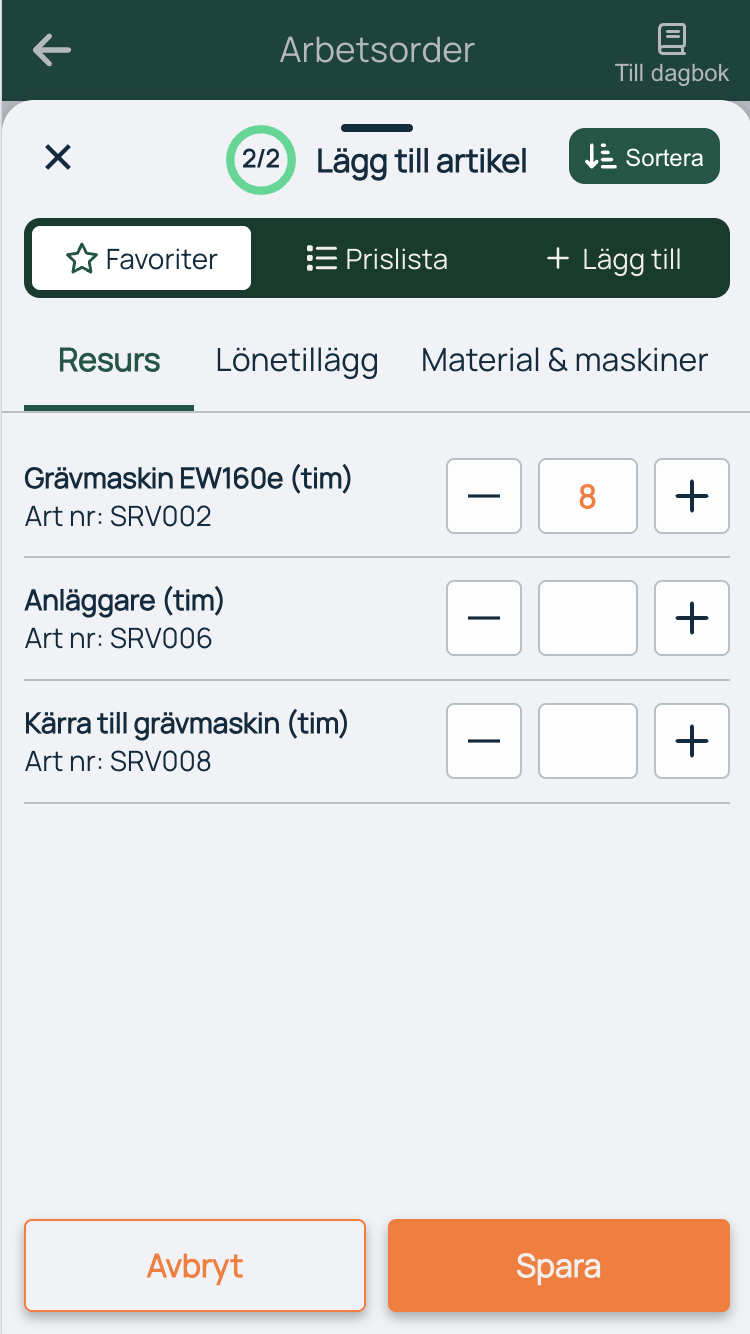The height and width of the screenshot is (1334, 750).
Task: Open the Material & maskiner tab
Action: (x=565, y=360)
